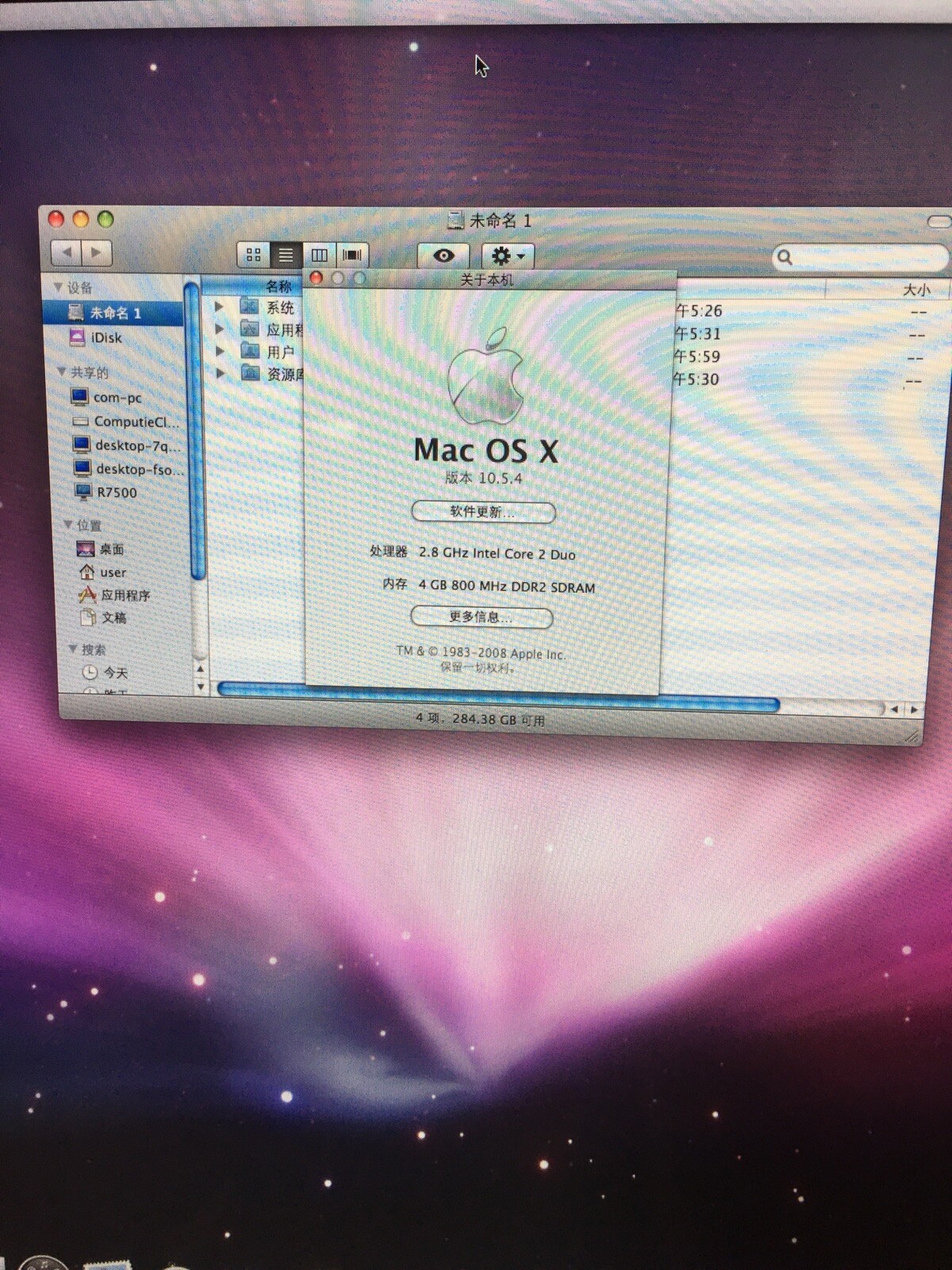Click 软件更新… in About This Mac

point(483,512)
